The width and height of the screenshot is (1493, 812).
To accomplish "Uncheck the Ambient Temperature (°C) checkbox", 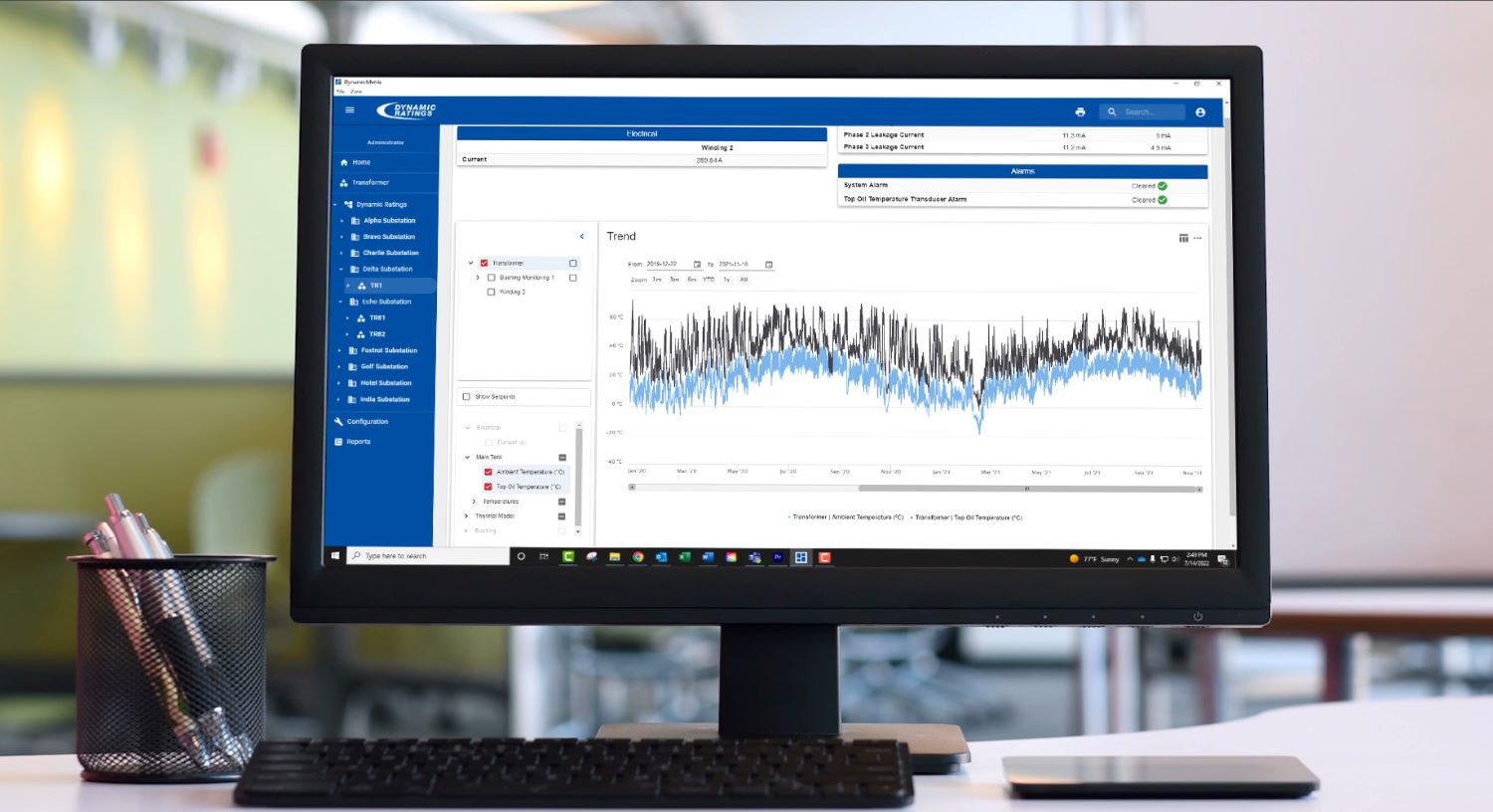I will [x=488, y=471].
